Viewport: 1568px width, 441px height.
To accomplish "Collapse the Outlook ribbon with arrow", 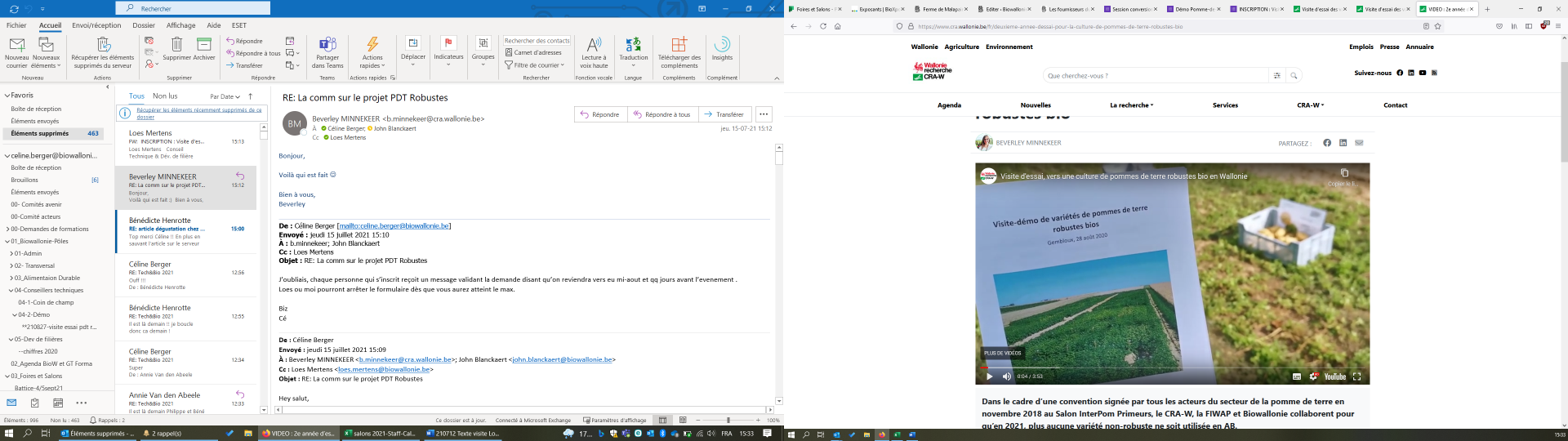I will pos(777,78).
